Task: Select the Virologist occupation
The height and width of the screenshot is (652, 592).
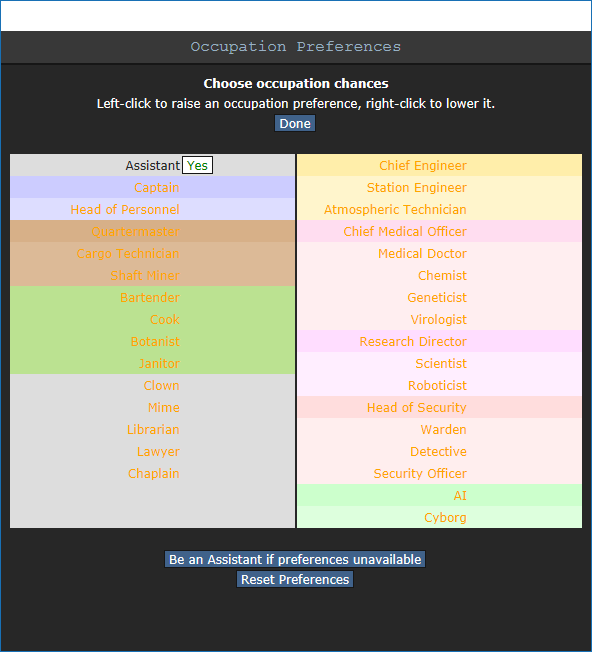Action: 439,320
